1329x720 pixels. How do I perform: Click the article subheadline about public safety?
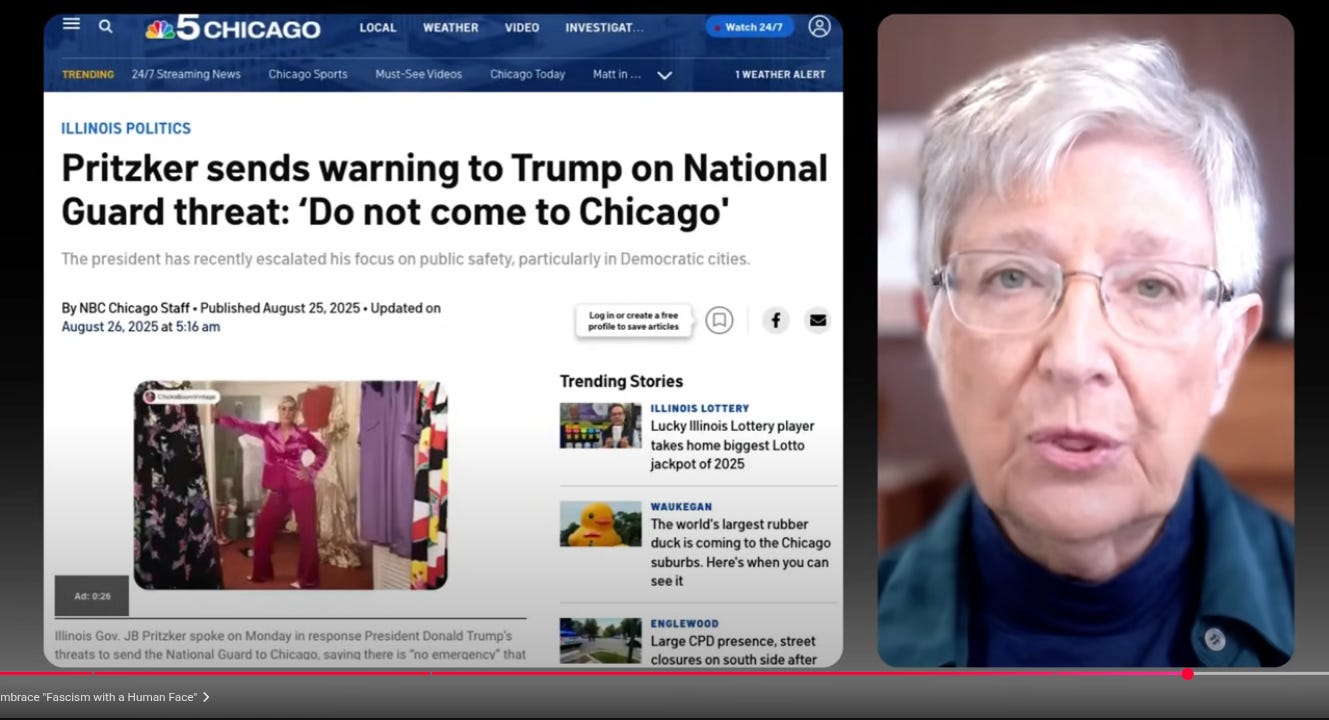[x=405, y=259]
